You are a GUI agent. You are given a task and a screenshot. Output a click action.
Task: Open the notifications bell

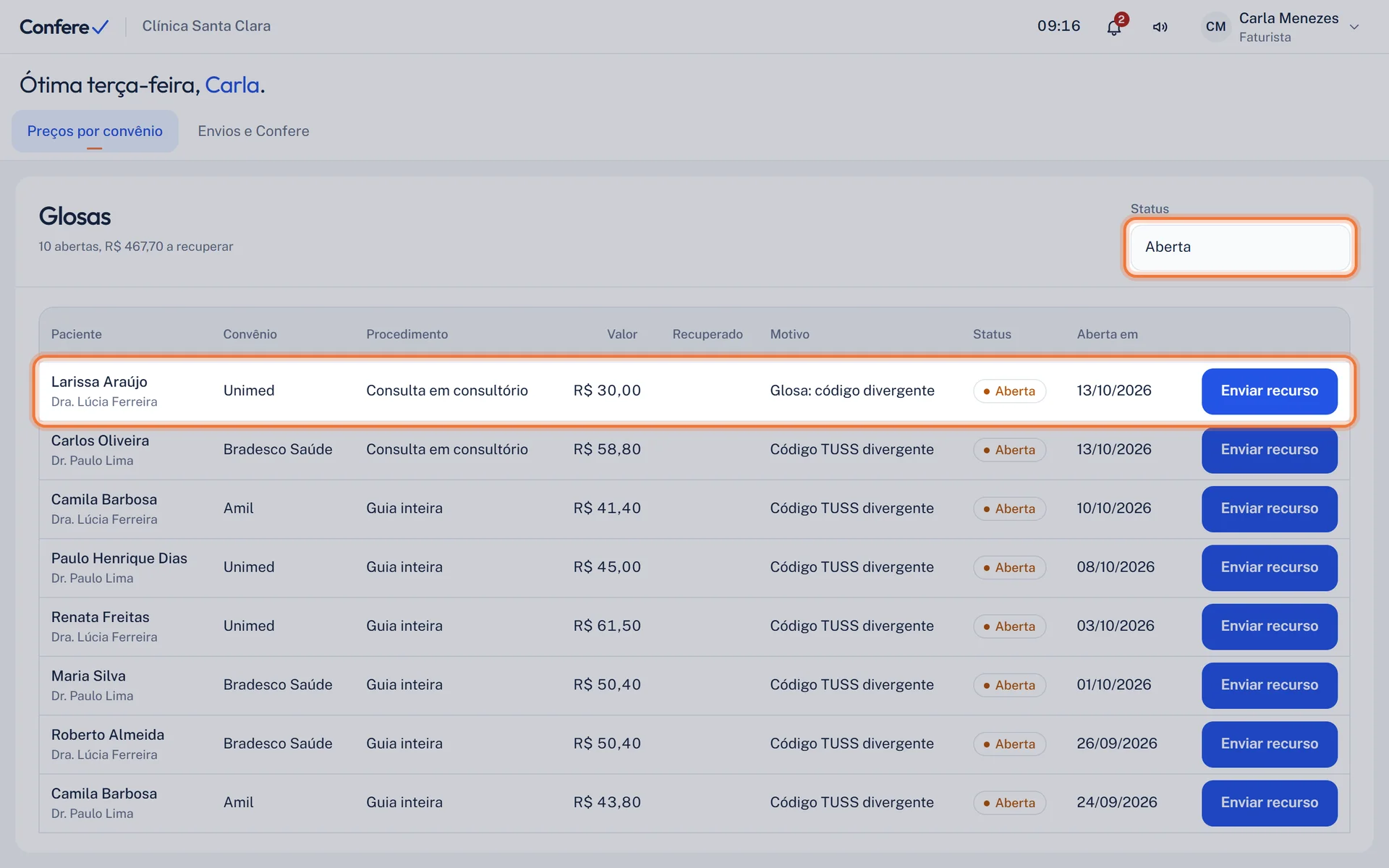(1114, 27)
